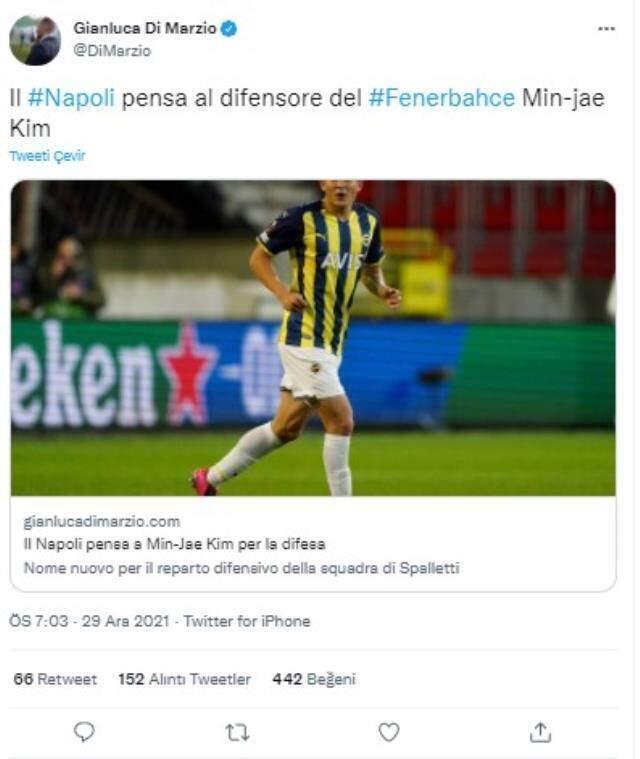Viewport: 640px width, 759px height.
Task: Click the reply speech bubble icon
Action: pyautogui.click(x=85, y=732)
